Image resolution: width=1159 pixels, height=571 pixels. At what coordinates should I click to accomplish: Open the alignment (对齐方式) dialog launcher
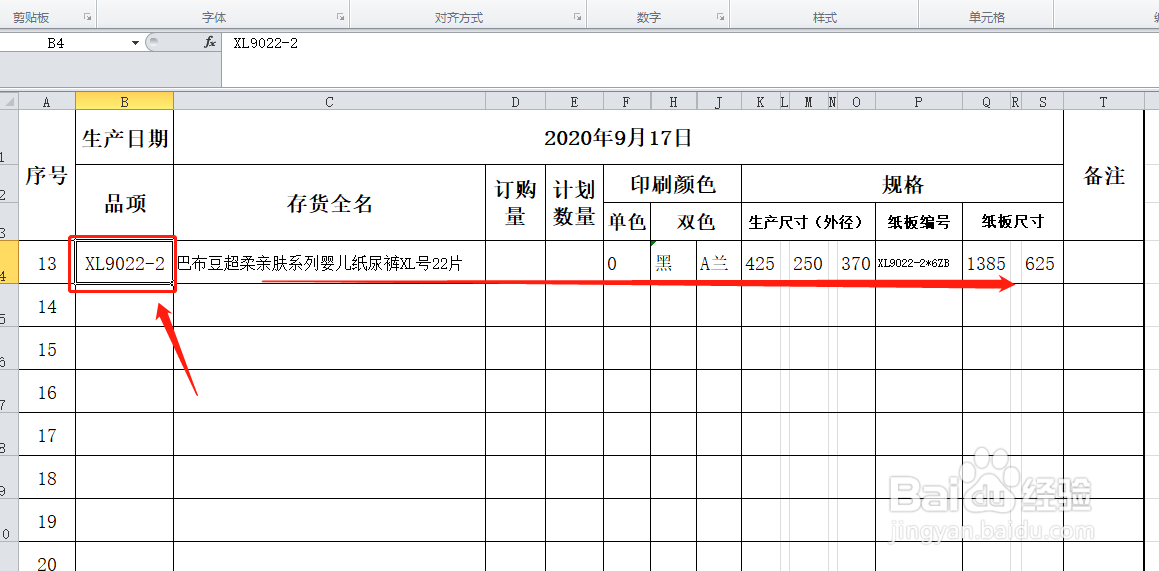578,16
